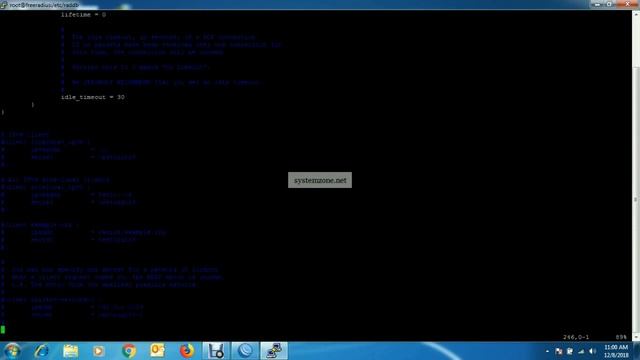The width and height of the screenshot is (640, 360).
Task: Click the green vim cursor block
Action: (3, 329)
